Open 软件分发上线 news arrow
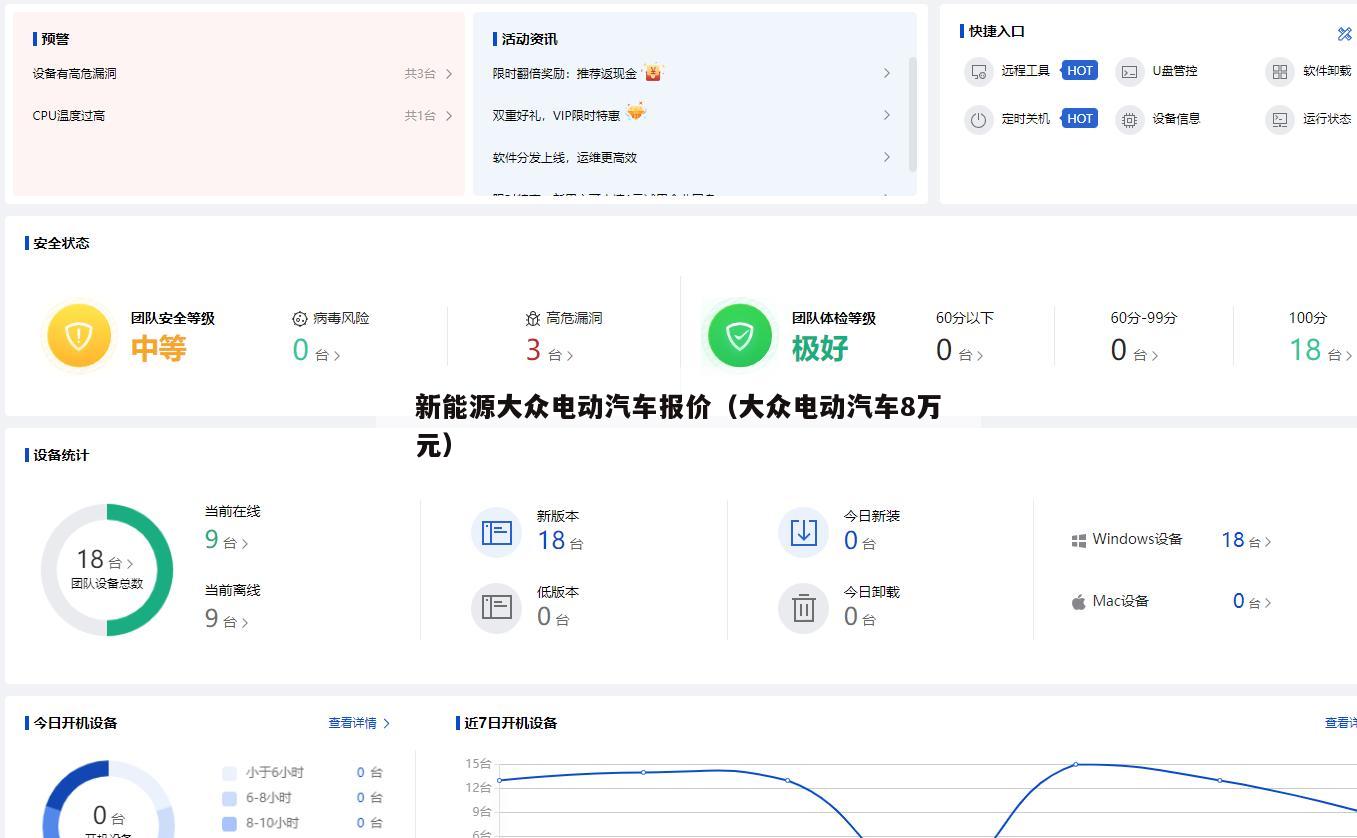Viewport: 1357px width, 838px height. click(x=887, y=157)
